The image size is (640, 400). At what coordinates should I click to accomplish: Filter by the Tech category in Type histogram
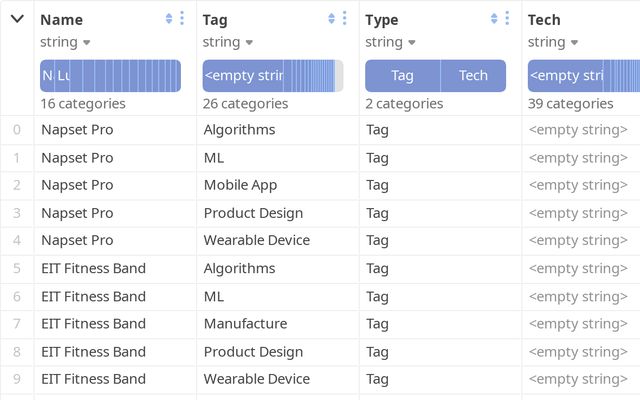click(473, 76)
